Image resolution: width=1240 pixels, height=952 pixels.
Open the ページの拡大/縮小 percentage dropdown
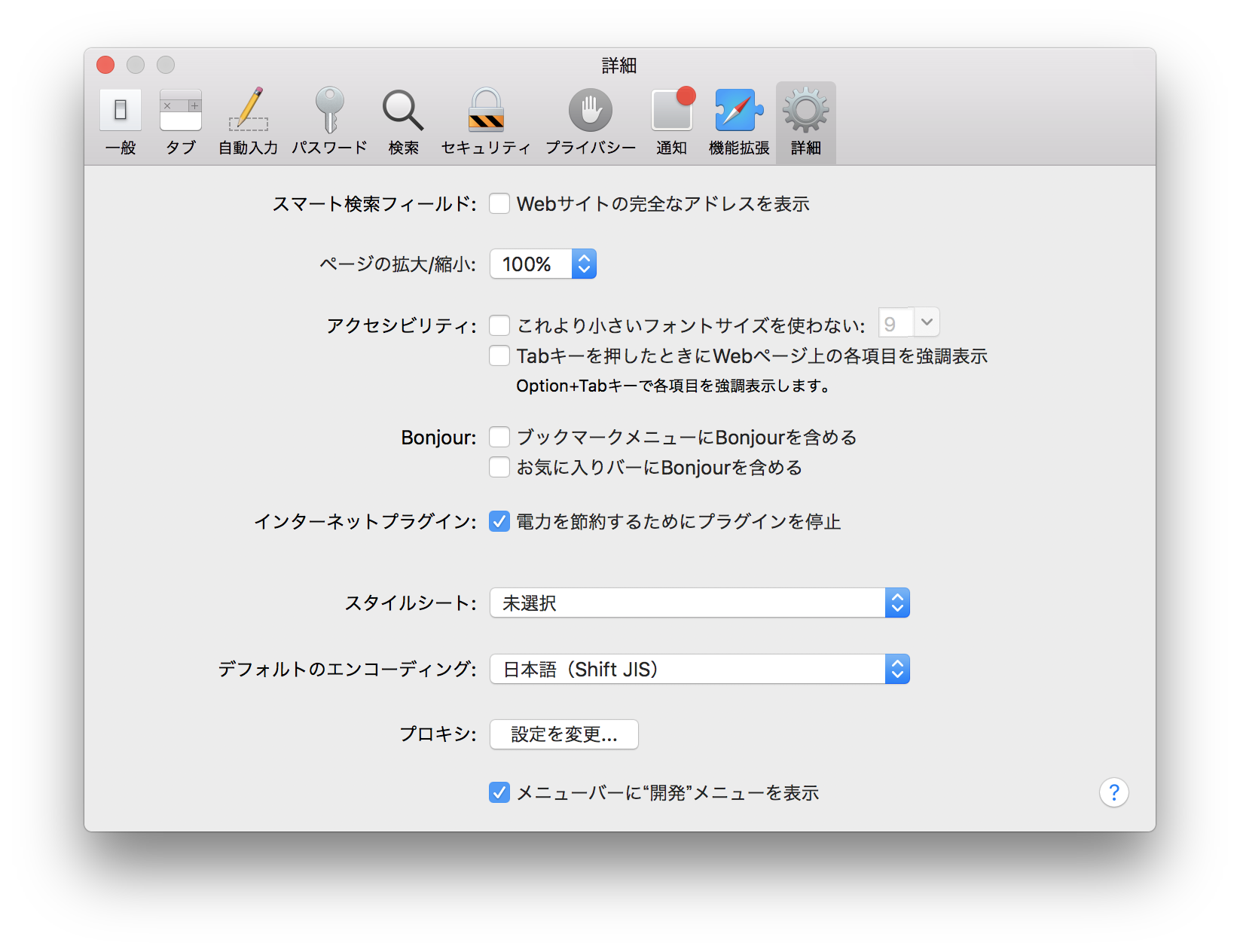pyautogui.click(x=584, y=264)
